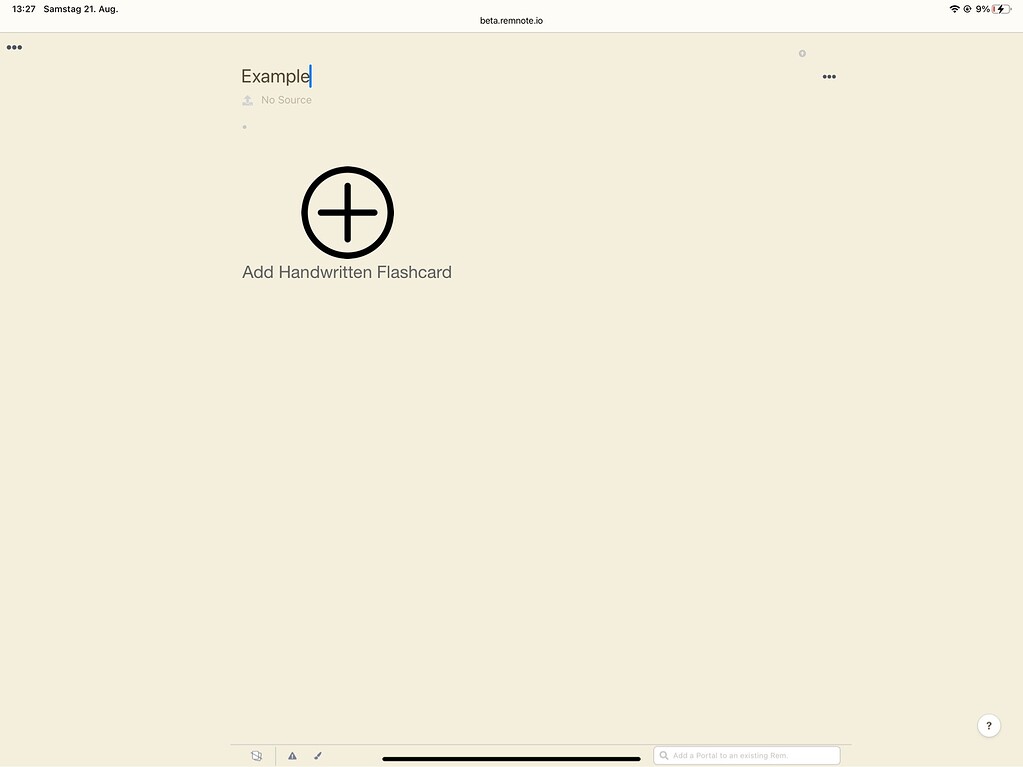This screenshot has height=767, width=1023.
Task: Select the pencil drawing icon in bottom toolbar
Action: 318,755
